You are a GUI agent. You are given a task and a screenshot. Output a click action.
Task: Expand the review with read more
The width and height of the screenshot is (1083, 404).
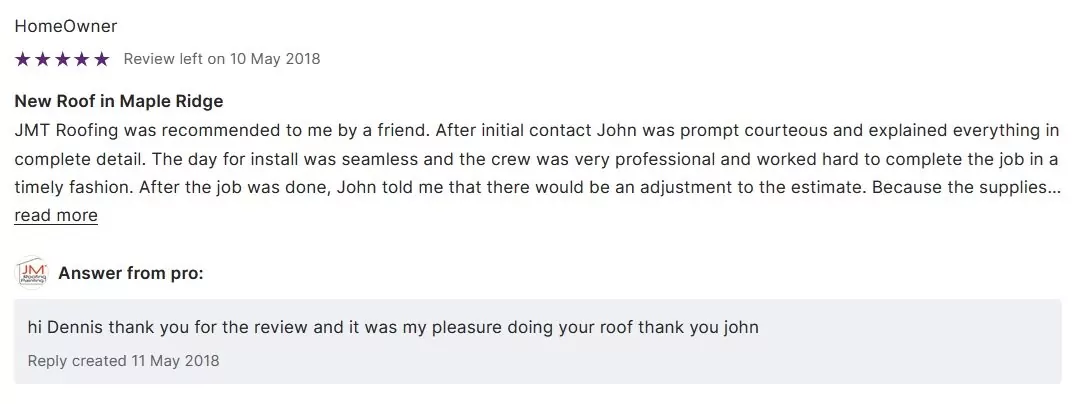click(56, 215)
